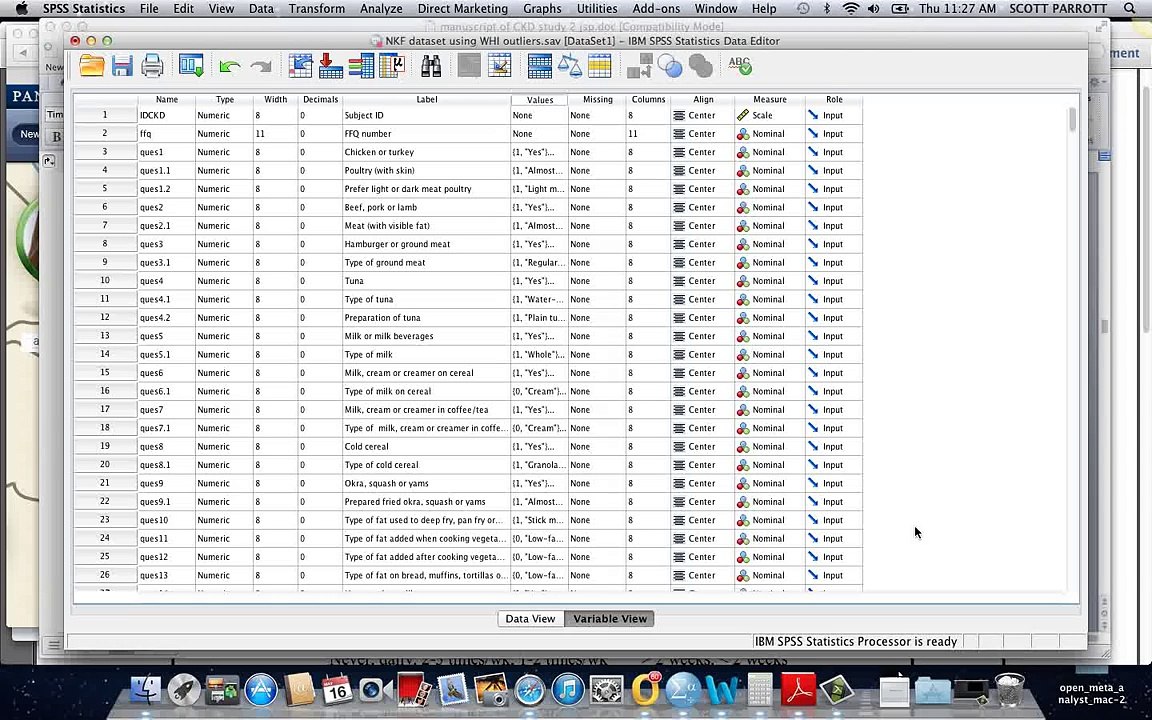Image resolution: width=1152 pixels, height=720 pixels.
Task: Click label 'Hamburger or ground meat'
Action: pyautogui.click(x=397, y=244)
